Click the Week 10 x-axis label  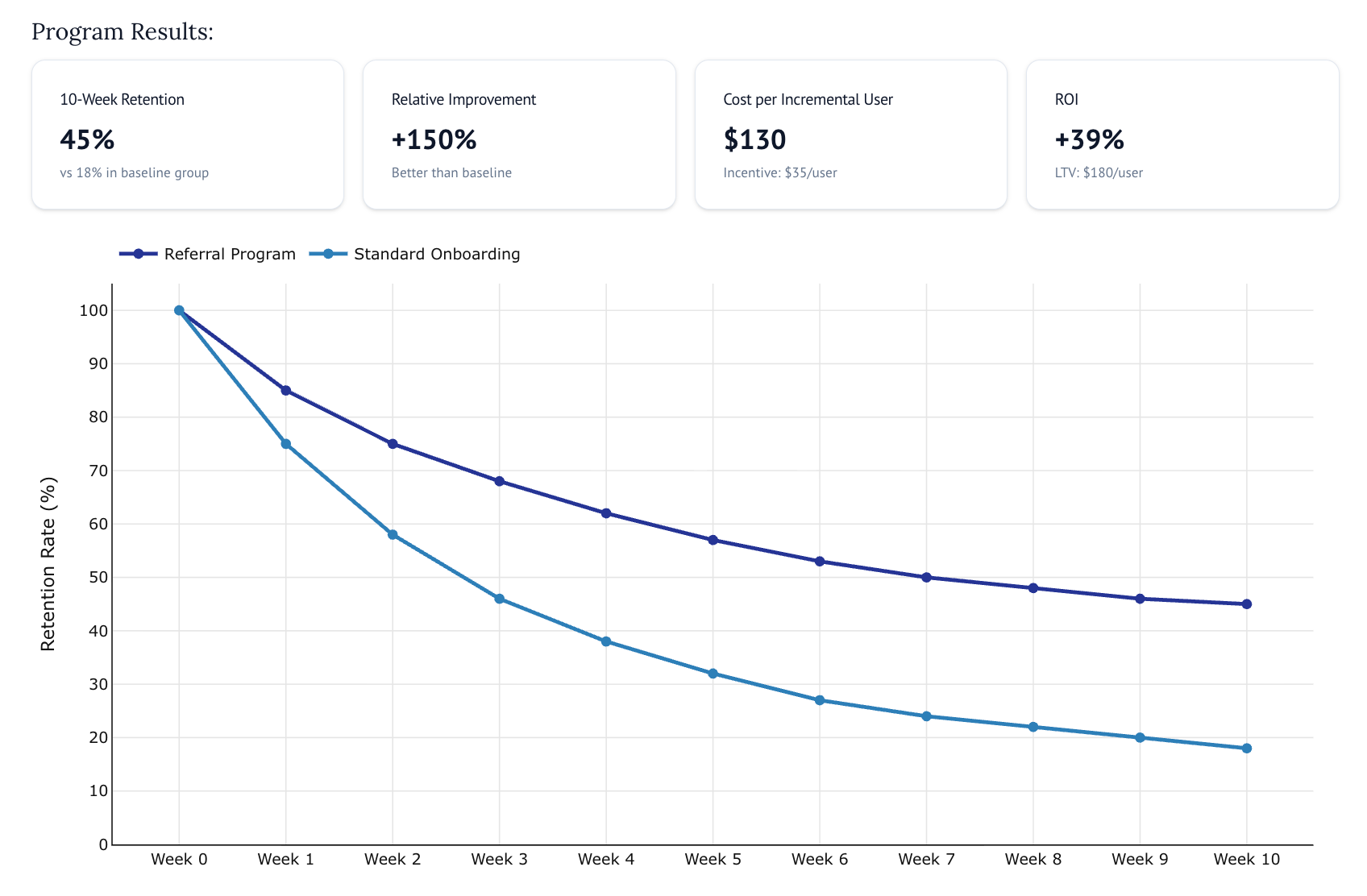pos(1246,859)
